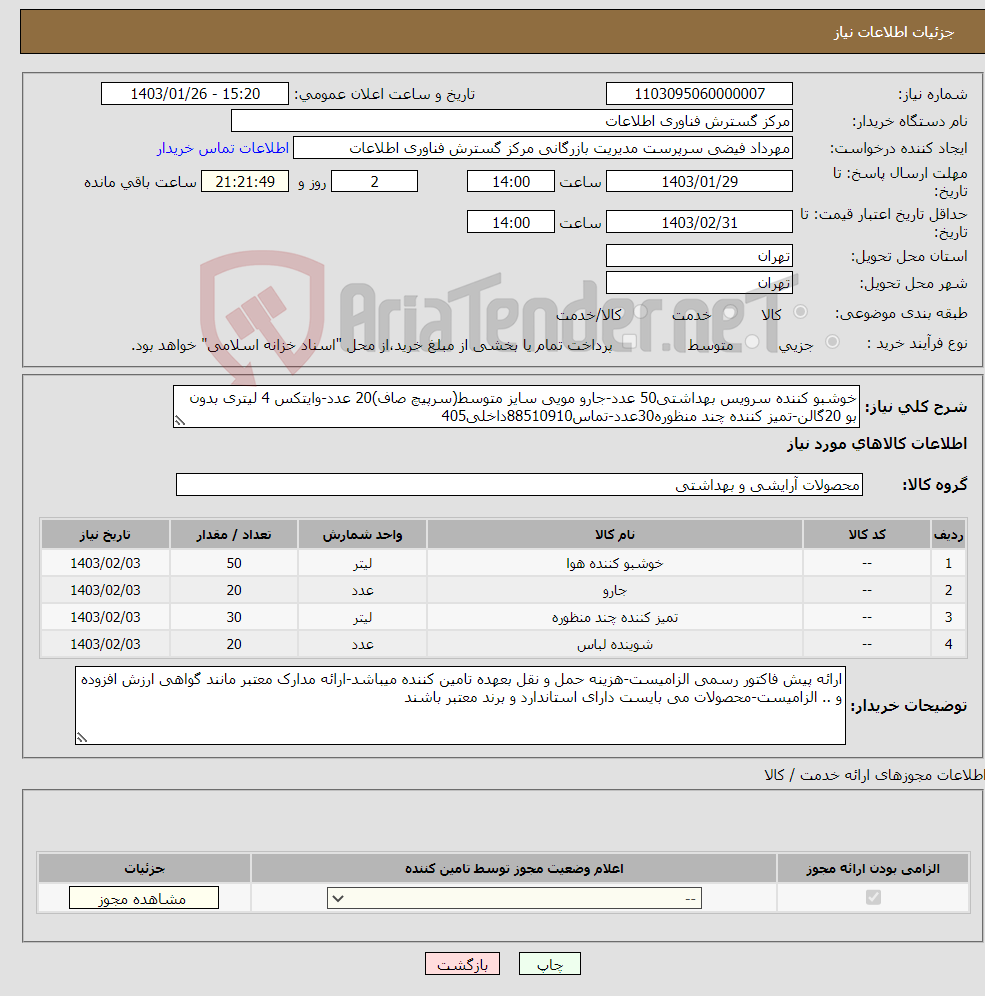Click the buyer notes textarea

[460, 705]
